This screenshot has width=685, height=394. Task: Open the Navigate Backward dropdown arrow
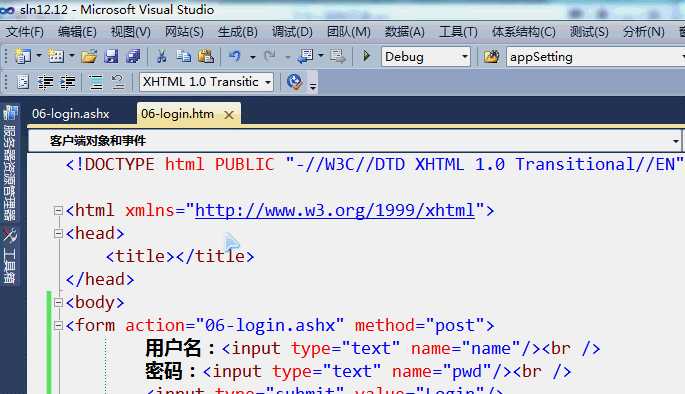(321, 56)
